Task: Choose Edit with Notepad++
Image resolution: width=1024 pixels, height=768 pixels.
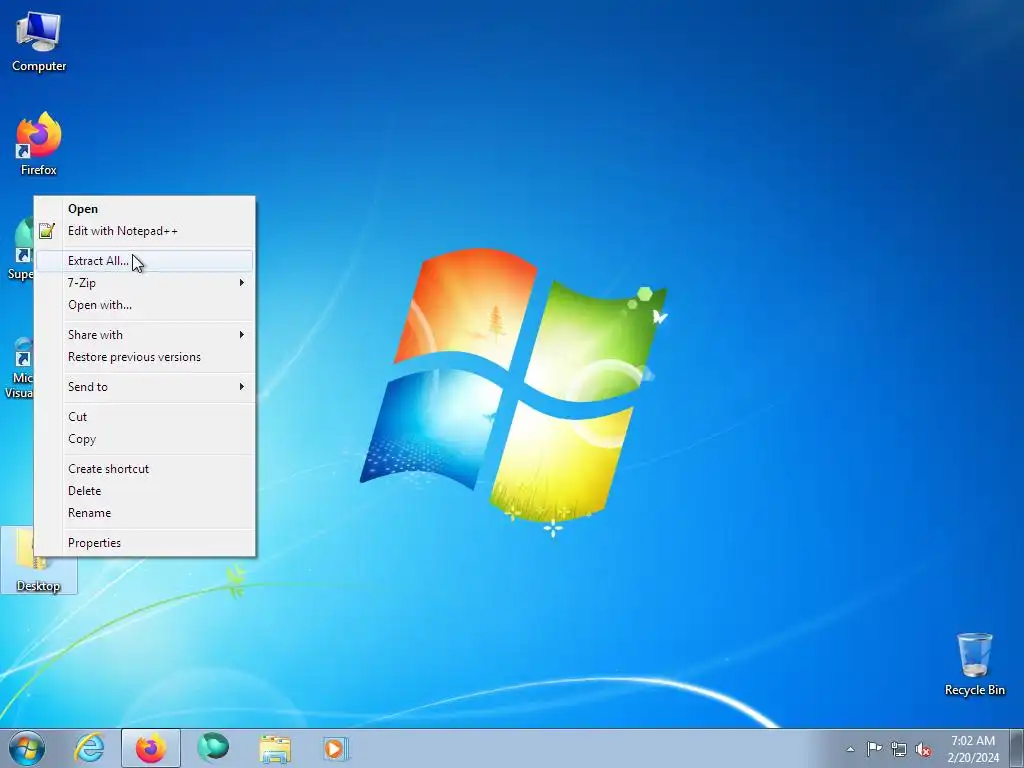Action: click(x=145, y=231)
